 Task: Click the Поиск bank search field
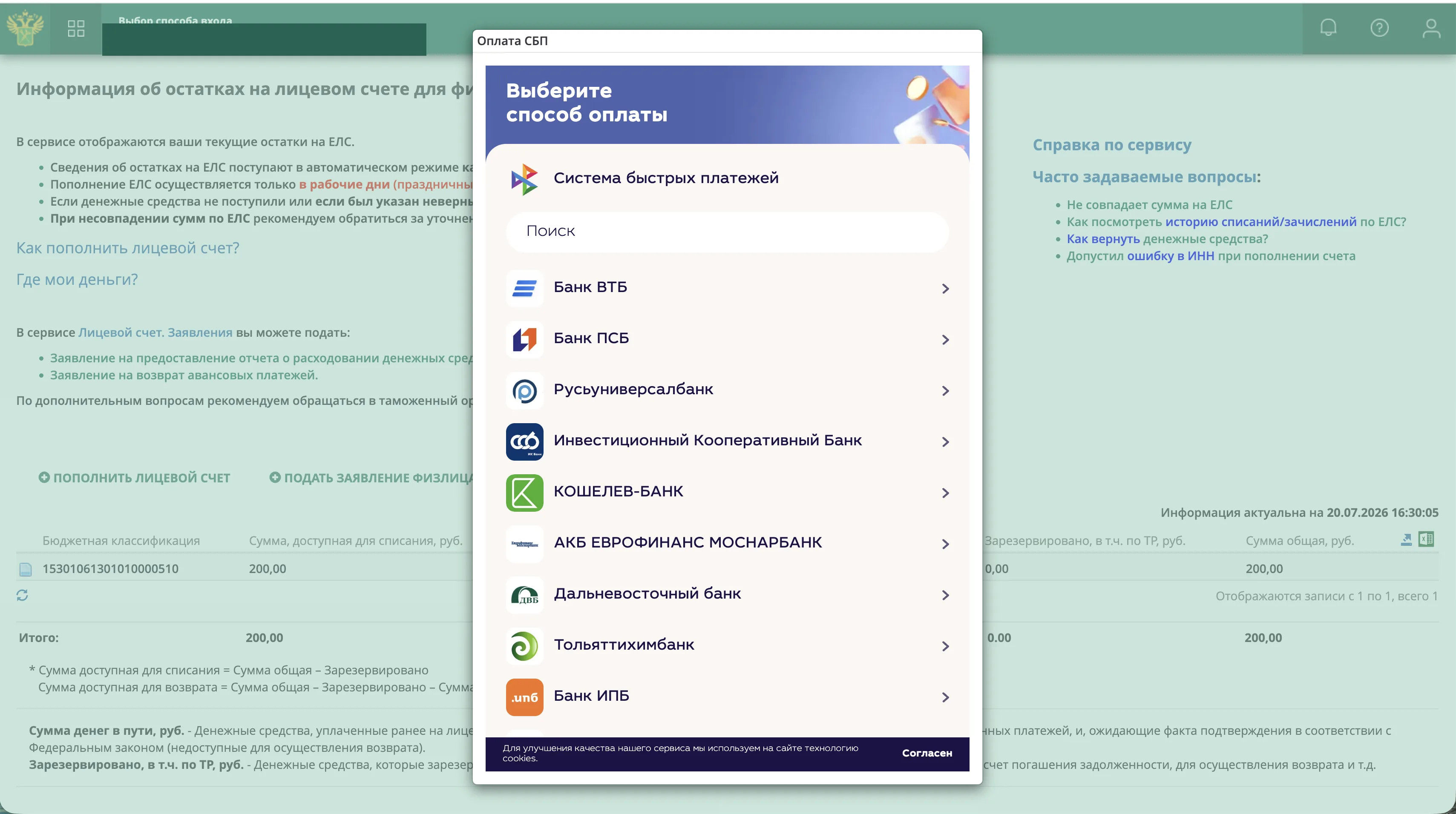(728, 232)
